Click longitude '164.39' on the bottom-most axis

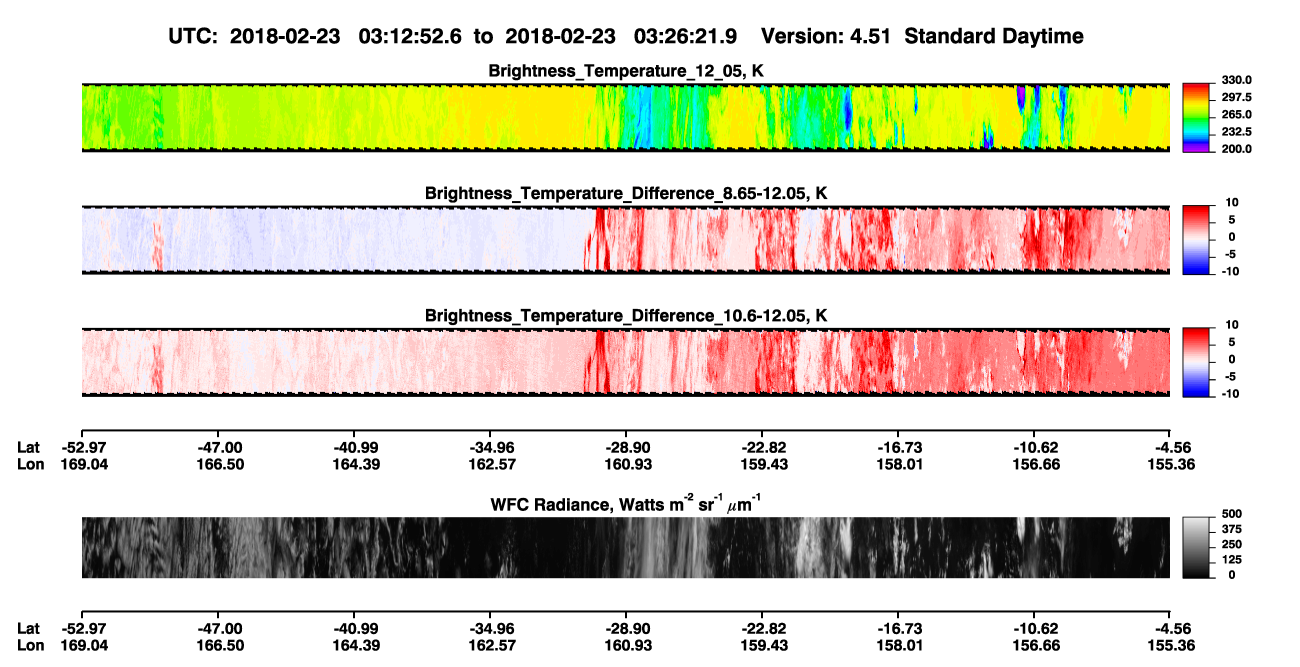pos(356,644)
